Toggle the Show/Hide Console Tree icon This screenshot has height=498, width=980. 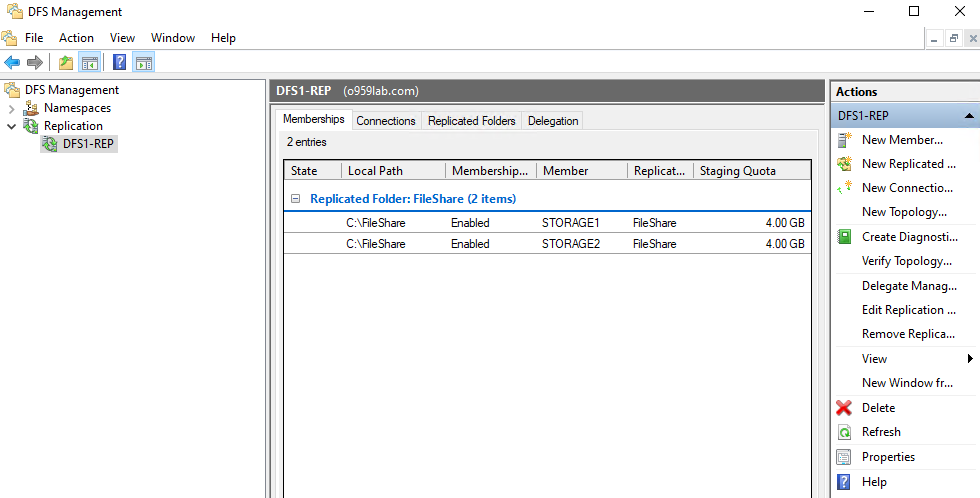coord(89,62)
